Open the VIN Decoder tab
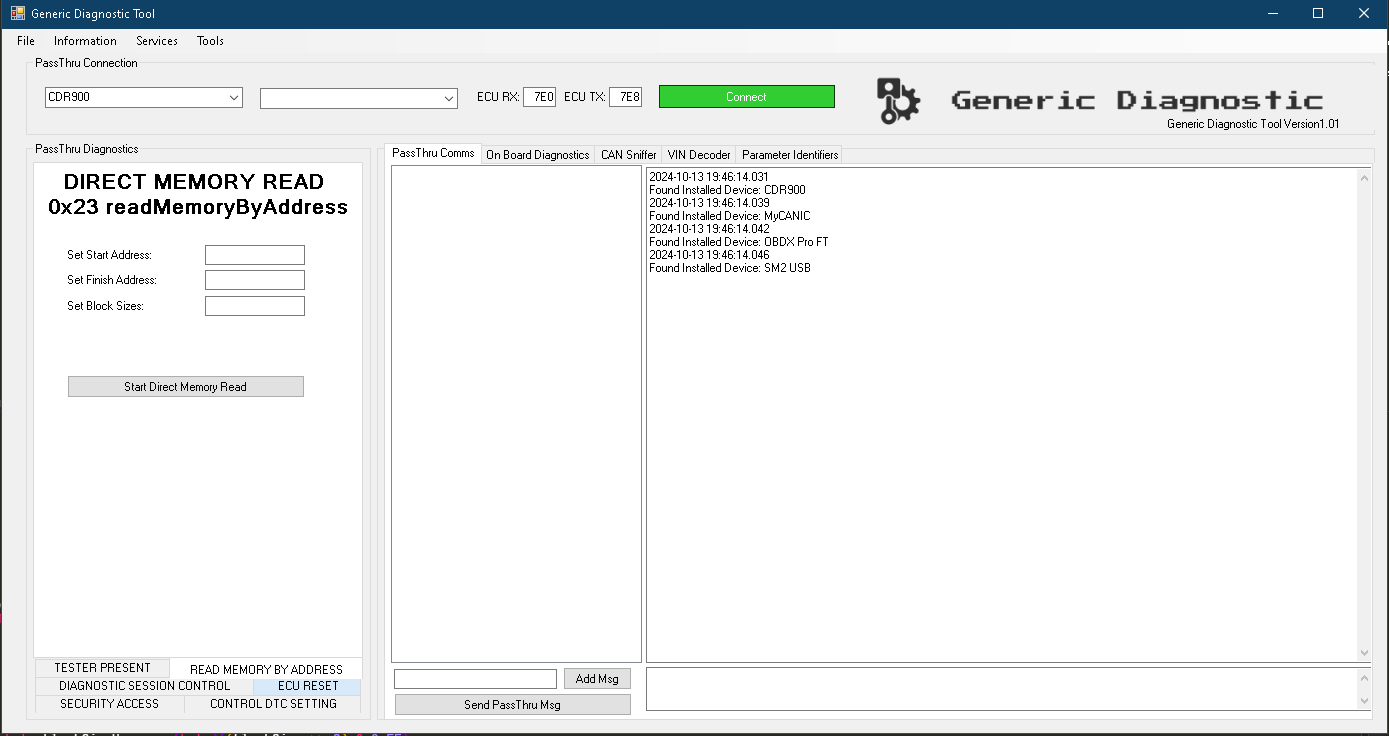Screen dimensions: 1389x736 (x=698, y=155)
